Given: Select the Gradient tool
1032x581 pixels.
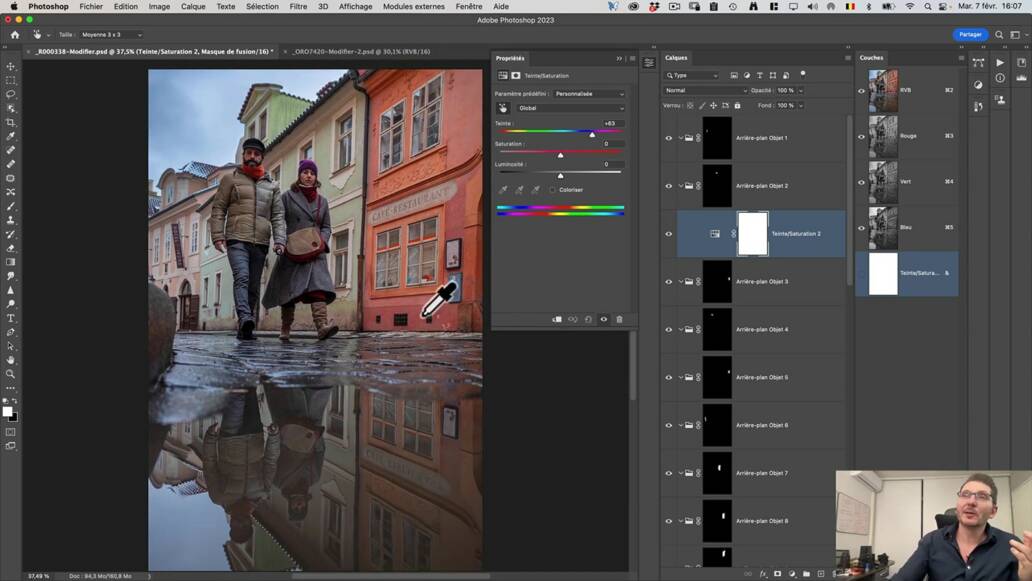Looking at the screenshot, I should coord(11,262).
